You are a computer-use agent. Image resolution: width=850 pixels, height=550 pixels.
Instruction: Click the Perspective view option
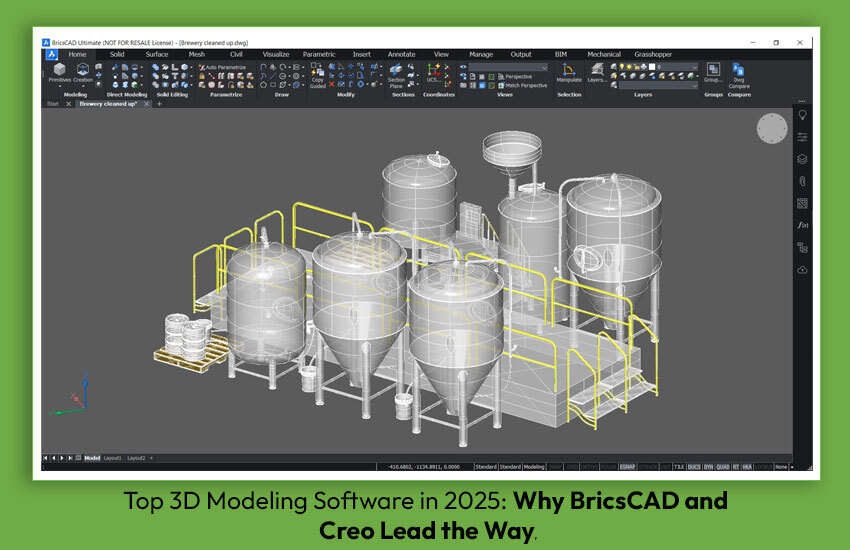[514, 76]
